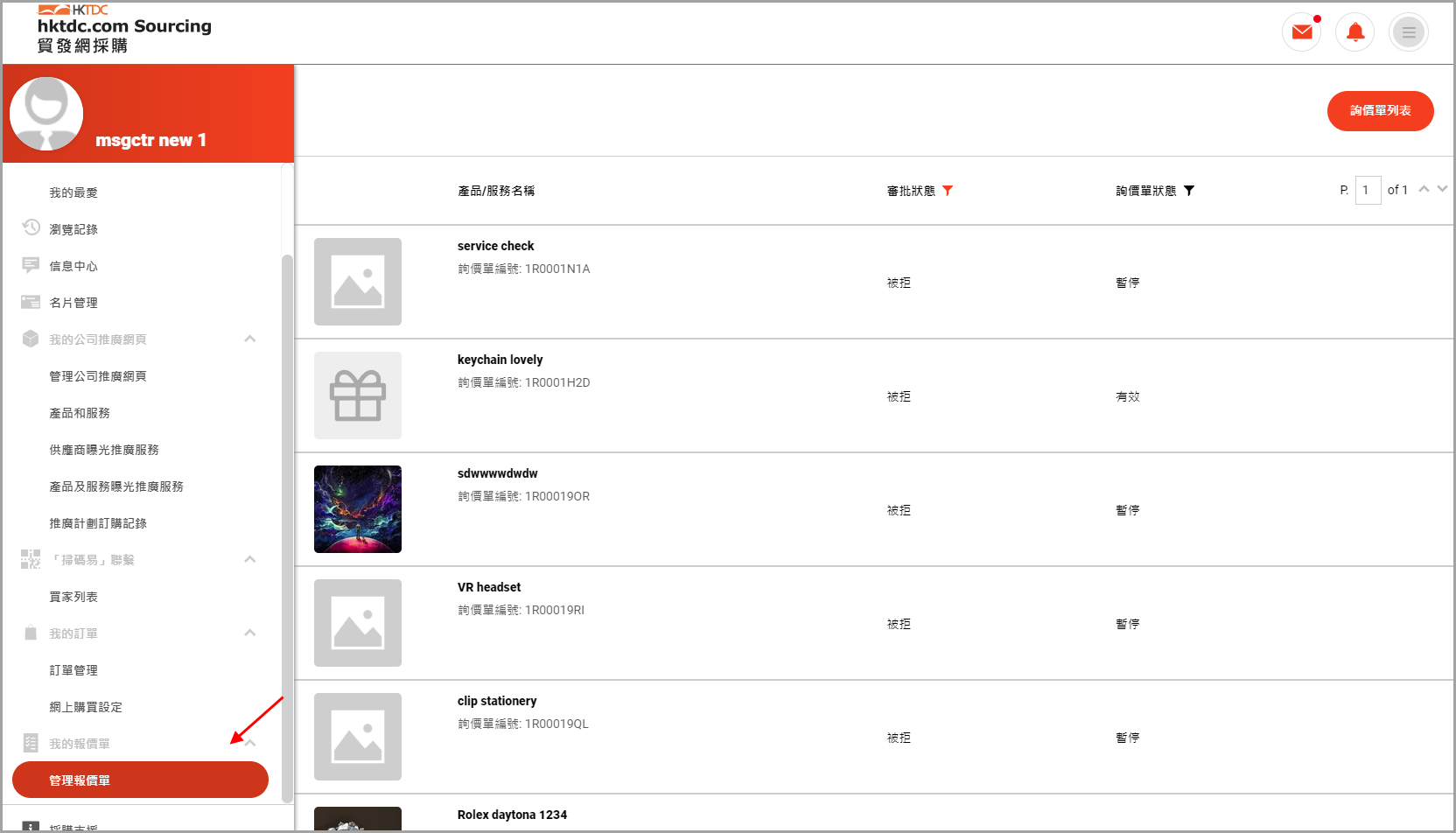Click inquiry number 1R0001H2D
The height and width of the screenshot is (833, 1456).
click(557, 382)
